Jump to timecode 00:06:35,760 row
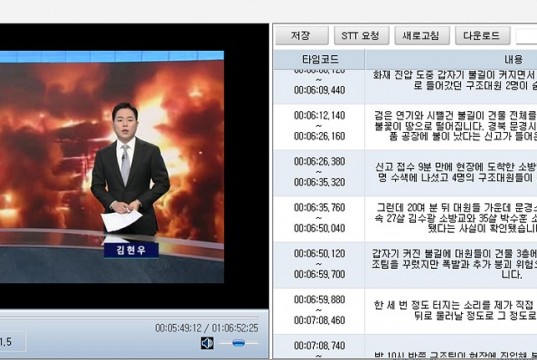Viewport: 537px width, 360px height. click(x=319, y=218)
